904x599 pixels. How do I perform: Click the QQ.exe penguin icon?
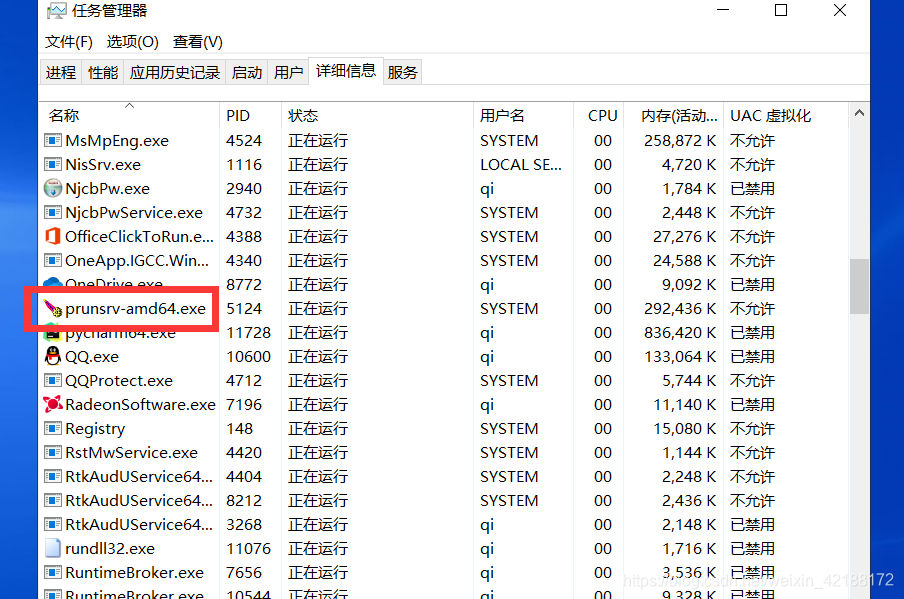coord(52,356)
